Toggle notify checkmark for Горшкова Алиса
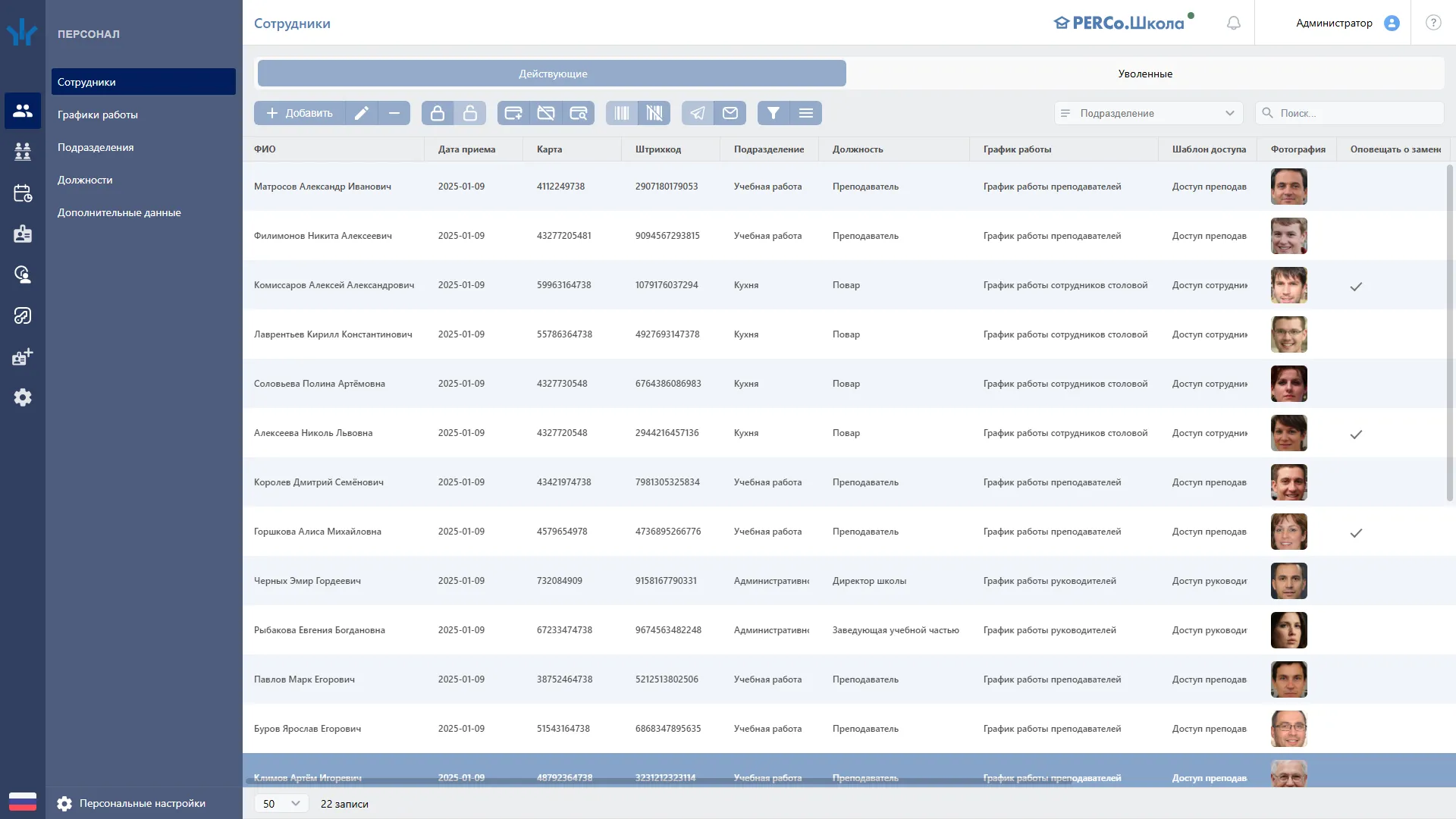Viewport: 1456px width, 819px height. [x=1356, y=533]
